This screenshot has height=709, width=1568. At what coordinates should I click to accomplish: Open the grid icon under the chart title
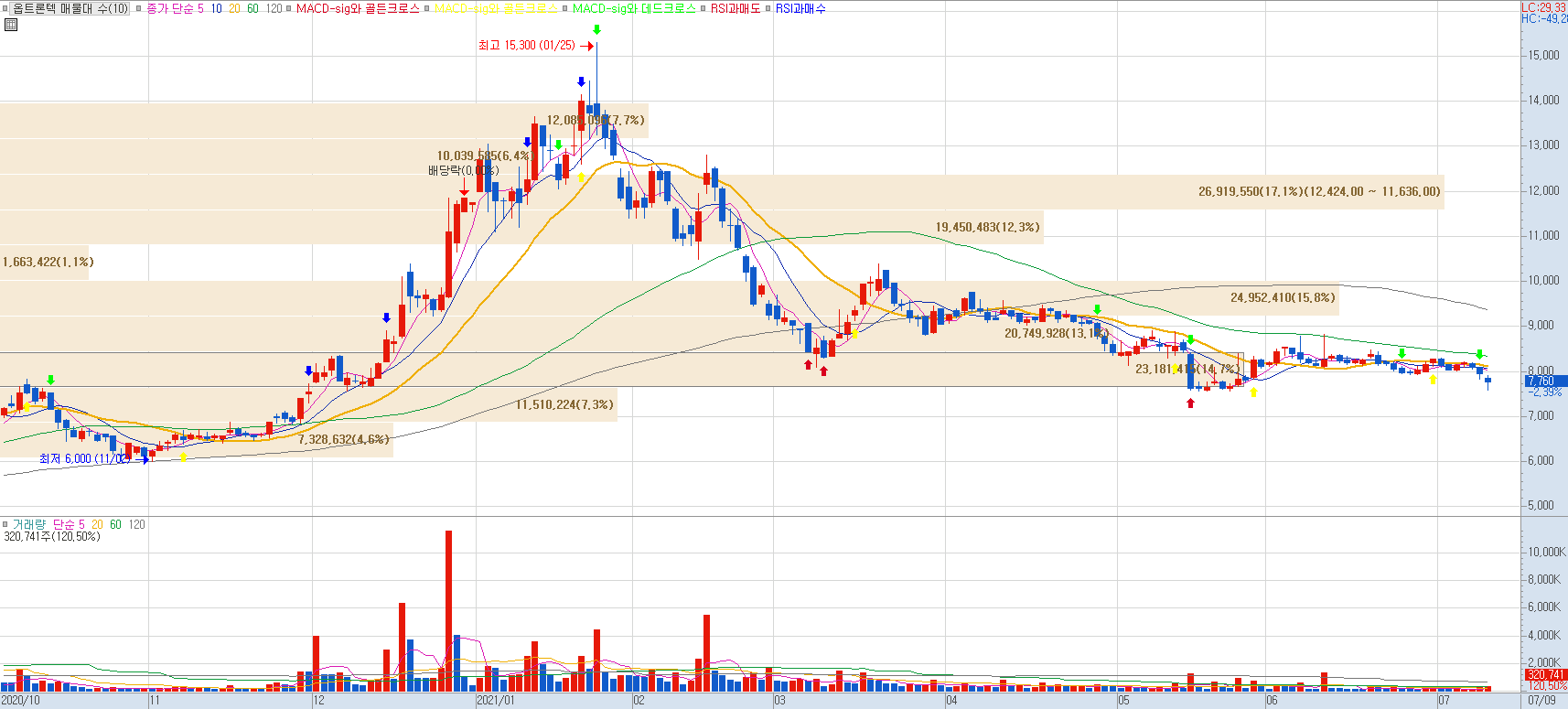(11, 25)
